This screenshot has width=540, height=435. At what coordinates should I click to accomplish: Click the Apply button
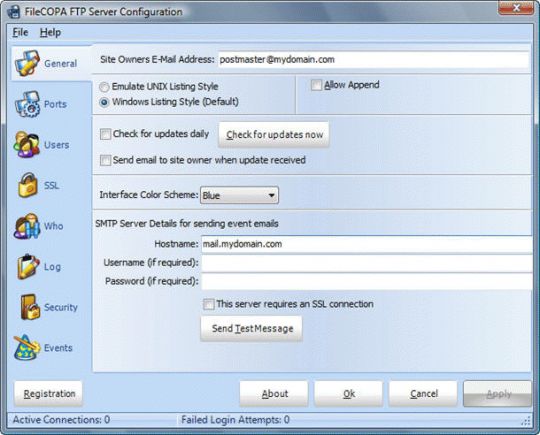tap(498, 394)
